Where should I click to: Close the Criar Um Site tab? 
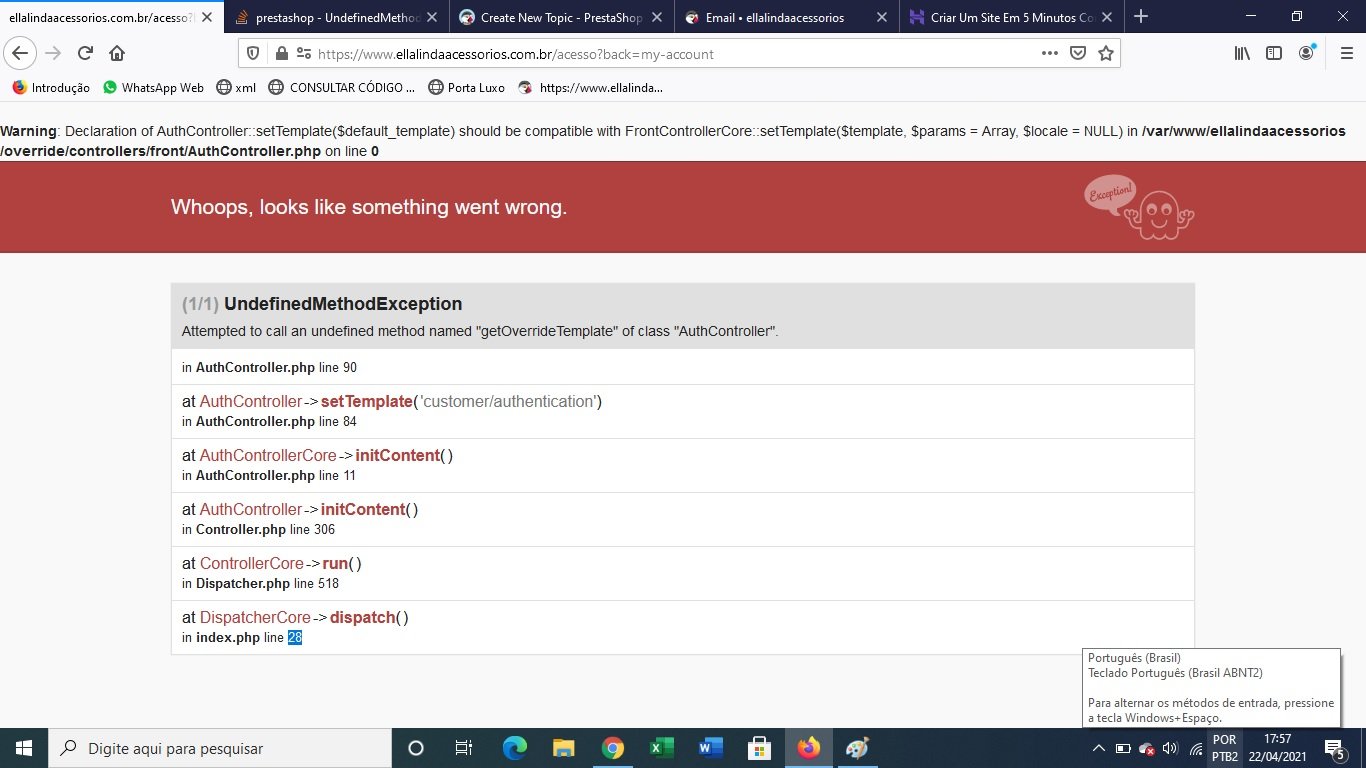[1106, 17]
